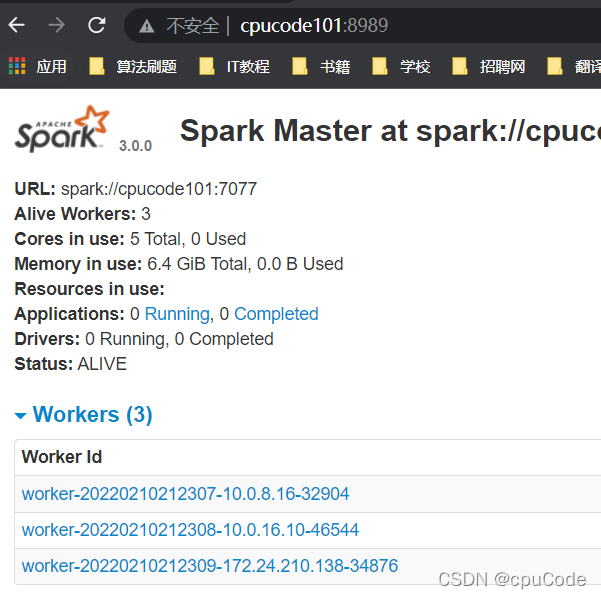Click the Worker Id column header

point(62,457)
